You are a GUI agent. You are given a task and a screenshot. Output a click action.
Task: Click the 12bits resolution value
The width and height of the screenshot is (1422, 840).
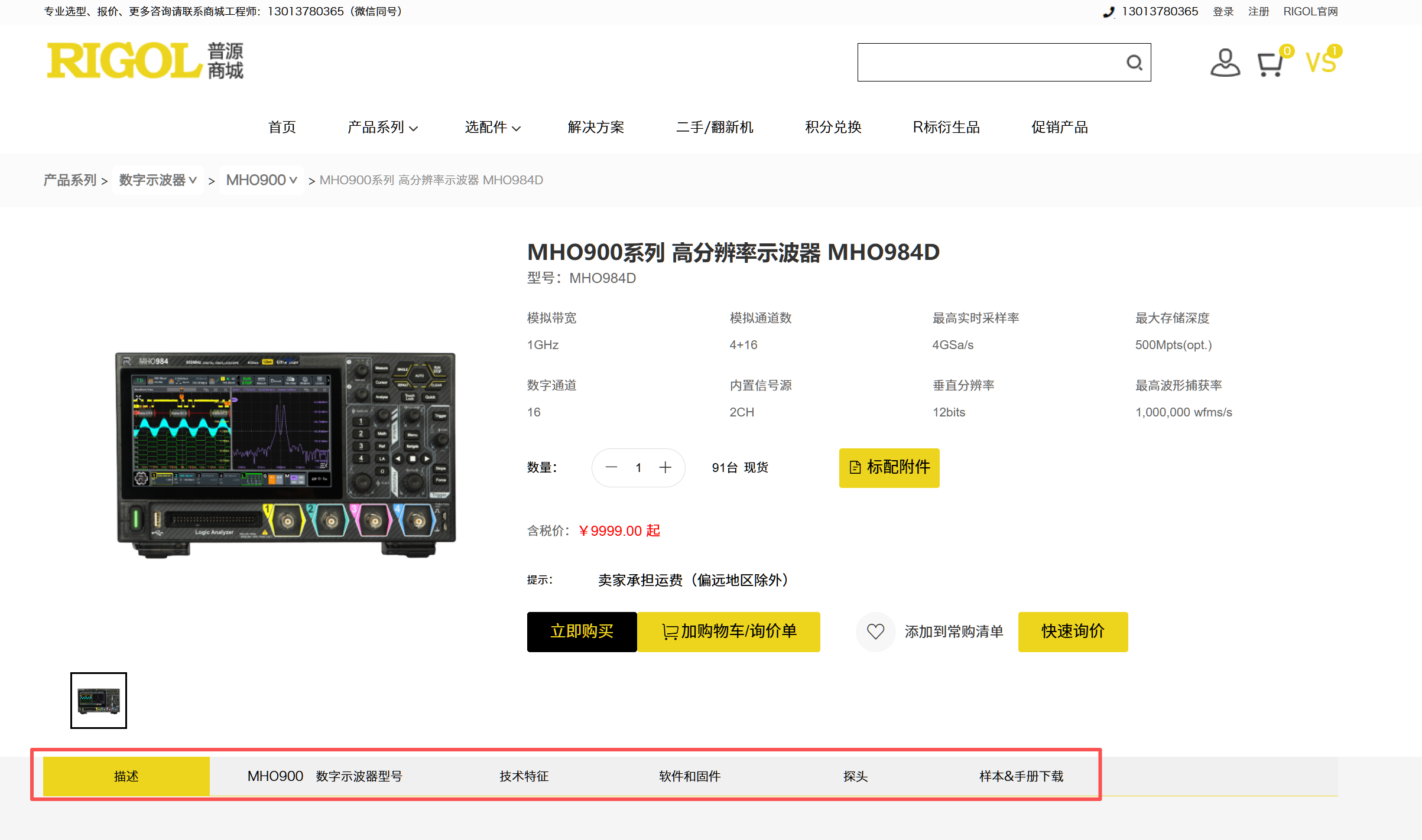(949, 412)
